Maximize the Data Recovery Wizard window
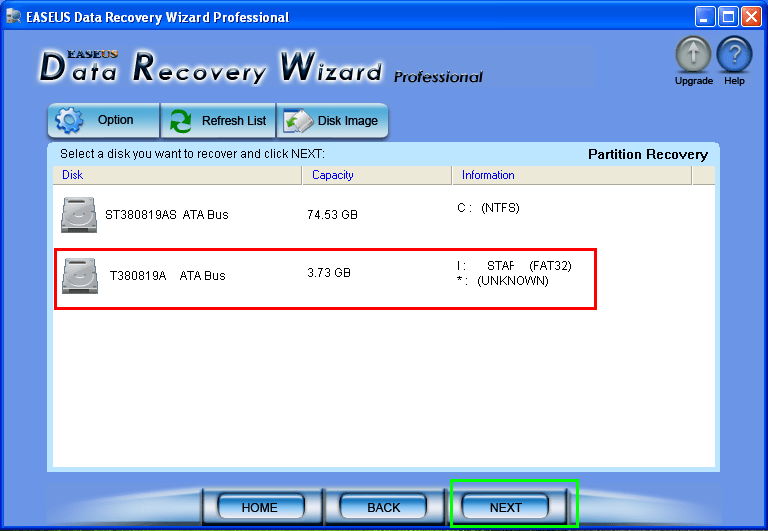Screen dimensions: 768x531 (x=728, y=17)
